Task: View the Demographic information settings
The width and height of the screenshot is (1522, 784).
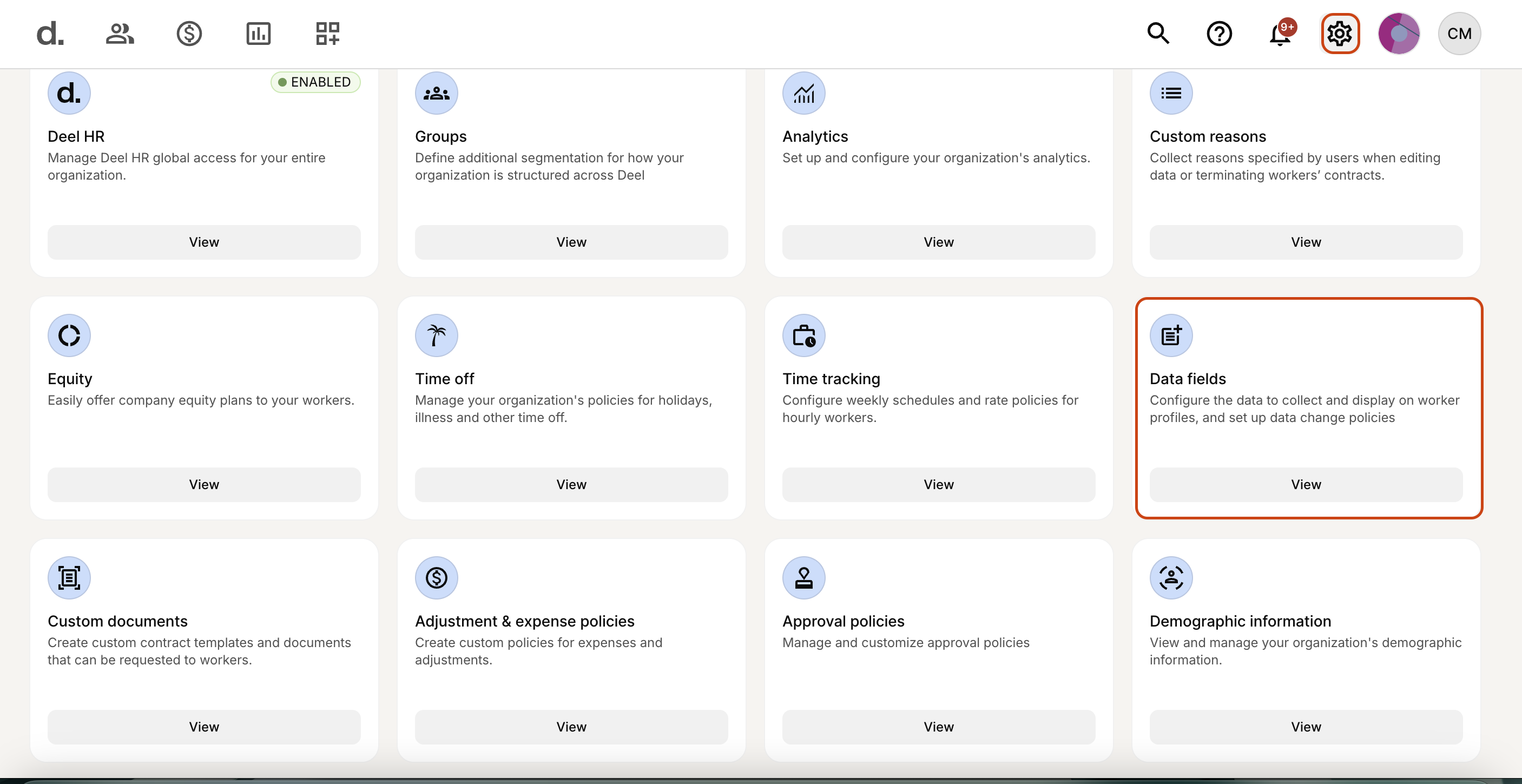Action: coord(1306,727)
